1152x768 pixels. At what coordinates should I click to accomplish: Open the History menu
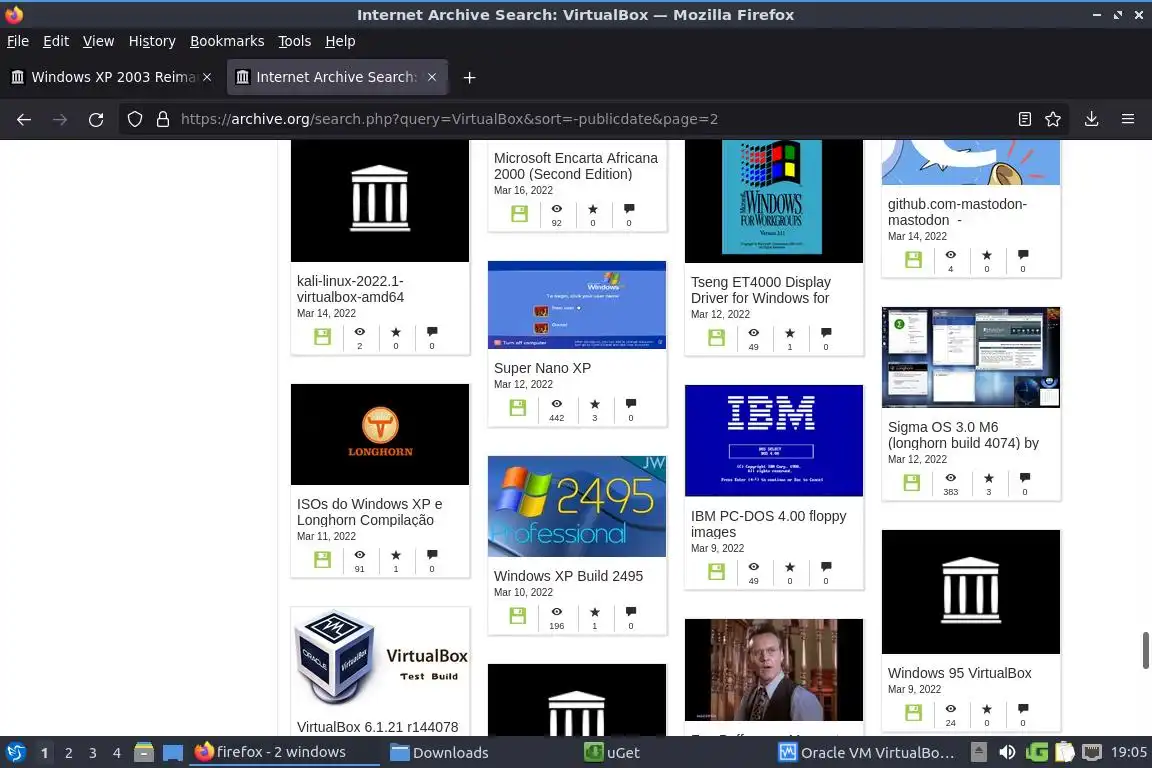coord(152,41)
